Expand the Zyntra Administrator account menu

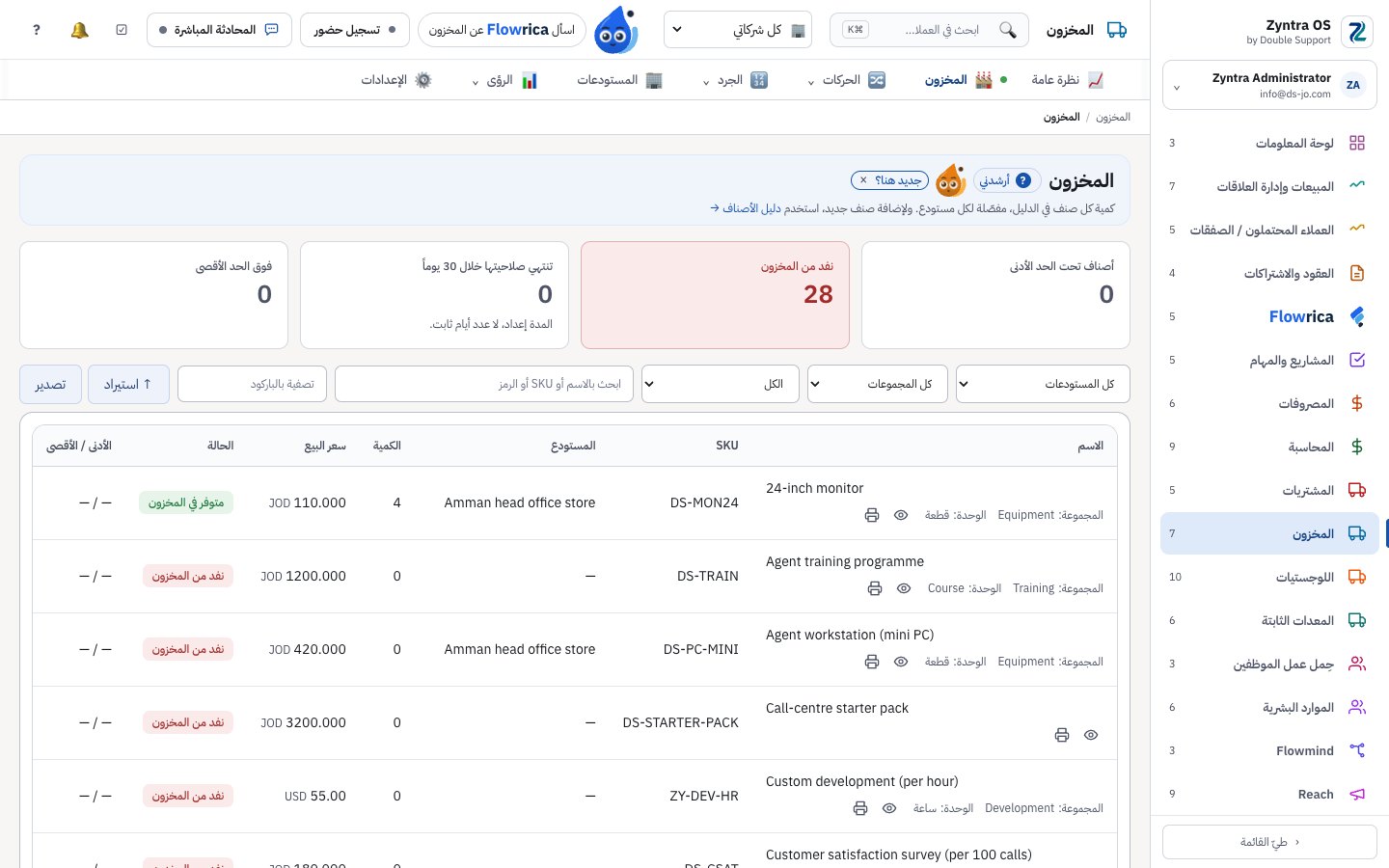[x=1269, y=86]
